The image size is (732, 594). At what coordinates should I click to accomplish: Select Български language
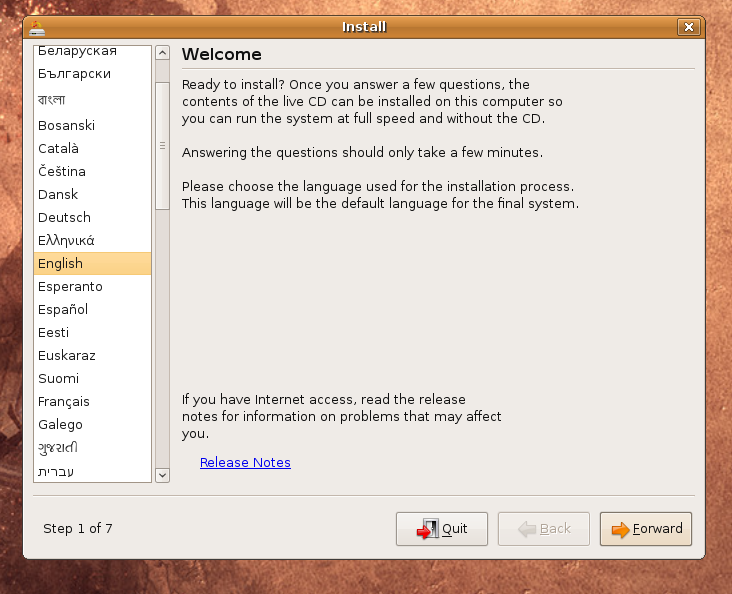tap(92, 74)
